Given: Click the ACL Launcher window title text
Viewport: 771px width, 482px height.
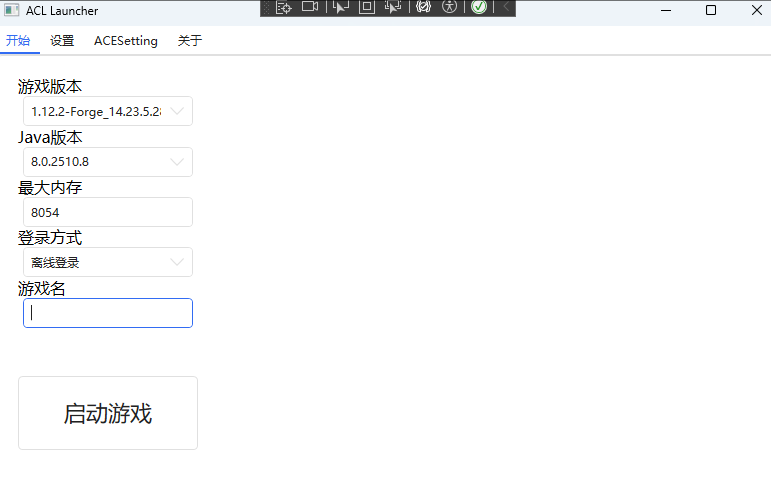Looking at the screenshot, I should point(62,11).
